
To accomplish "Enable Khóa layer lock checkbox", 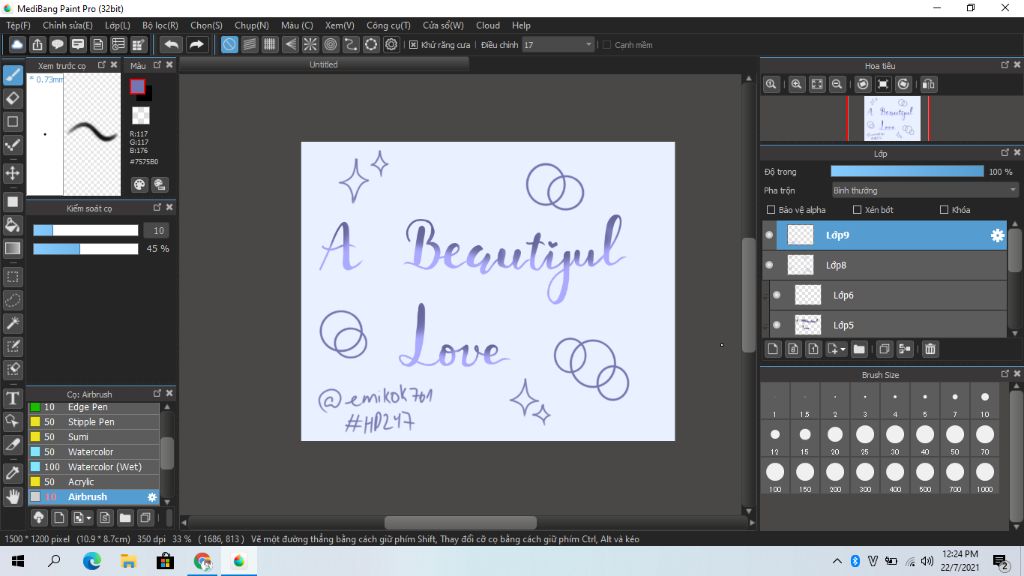I will click(944, 210).
